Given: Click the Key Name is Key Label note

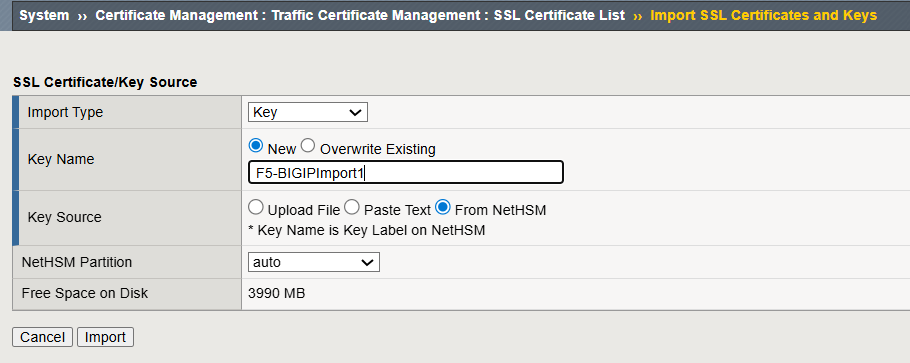Looking at the screenshot, I should click(366, 231).
